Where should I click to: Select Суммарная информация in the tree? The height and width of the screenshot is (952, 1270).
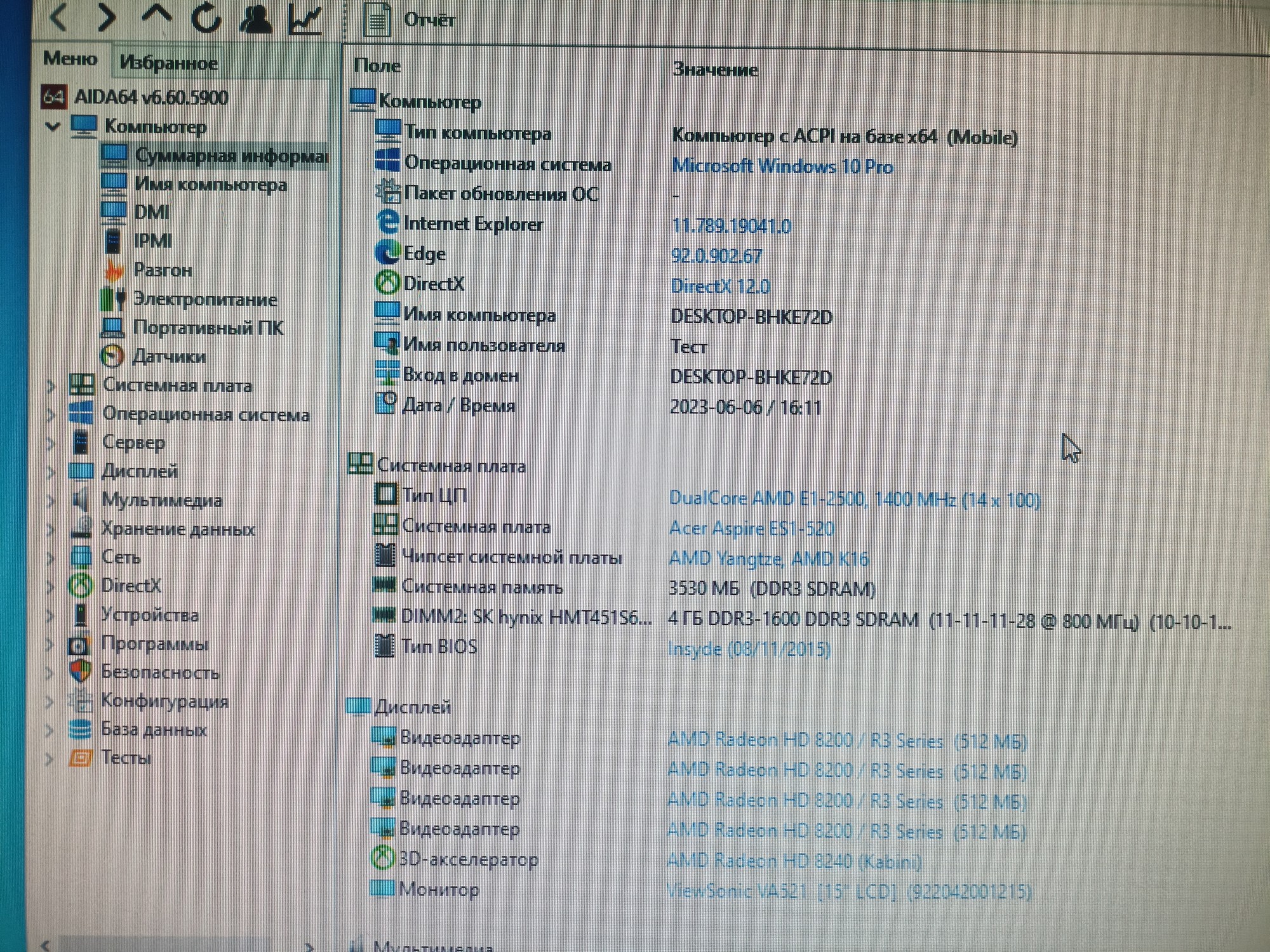pyautogui.click(x=215, y=155)
